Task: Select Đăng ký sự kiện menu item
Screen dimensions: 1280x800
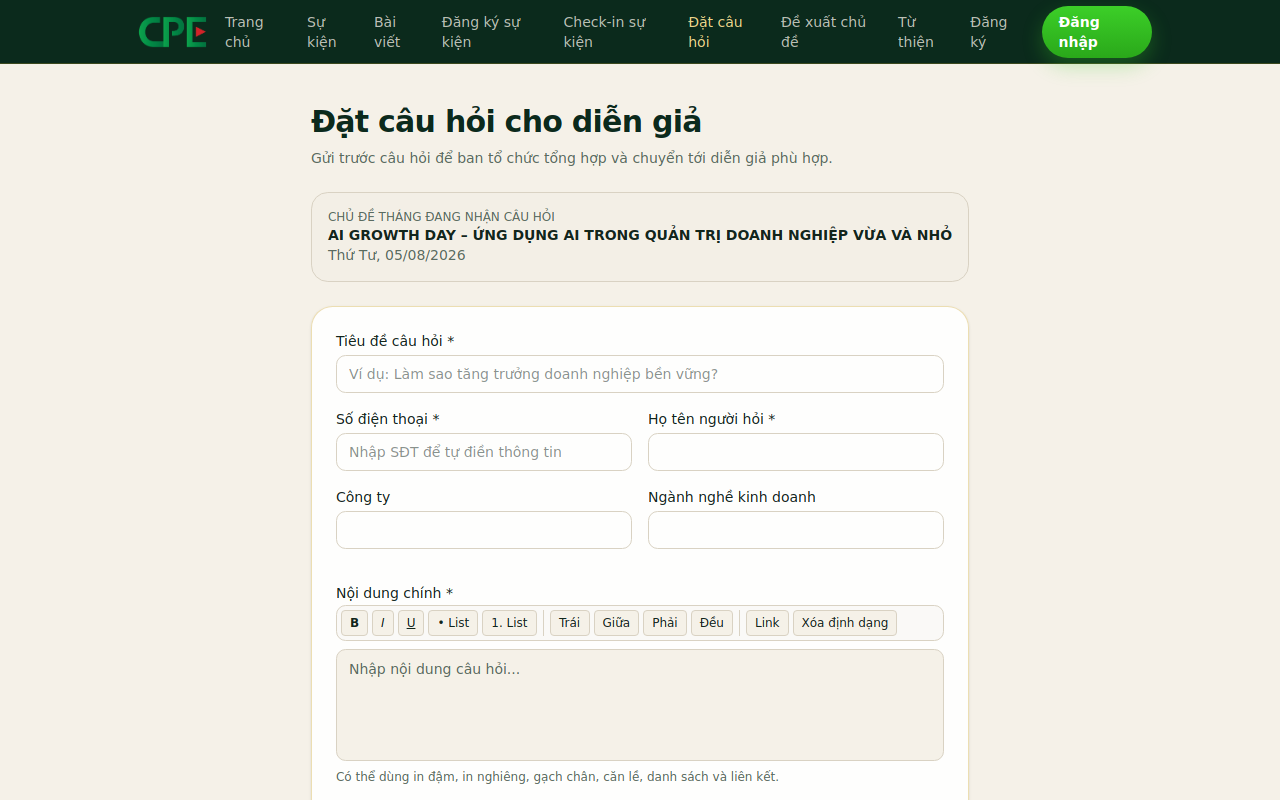Action: pyautogui.click(x=482, y=32)
